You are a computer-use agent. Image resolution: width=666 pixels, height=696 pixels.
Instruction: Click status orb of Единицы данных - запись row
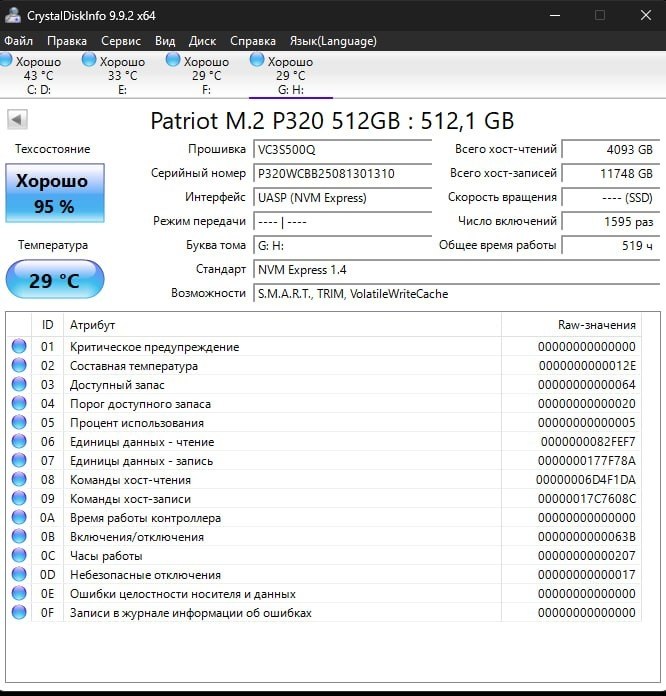tap(19, 460)
